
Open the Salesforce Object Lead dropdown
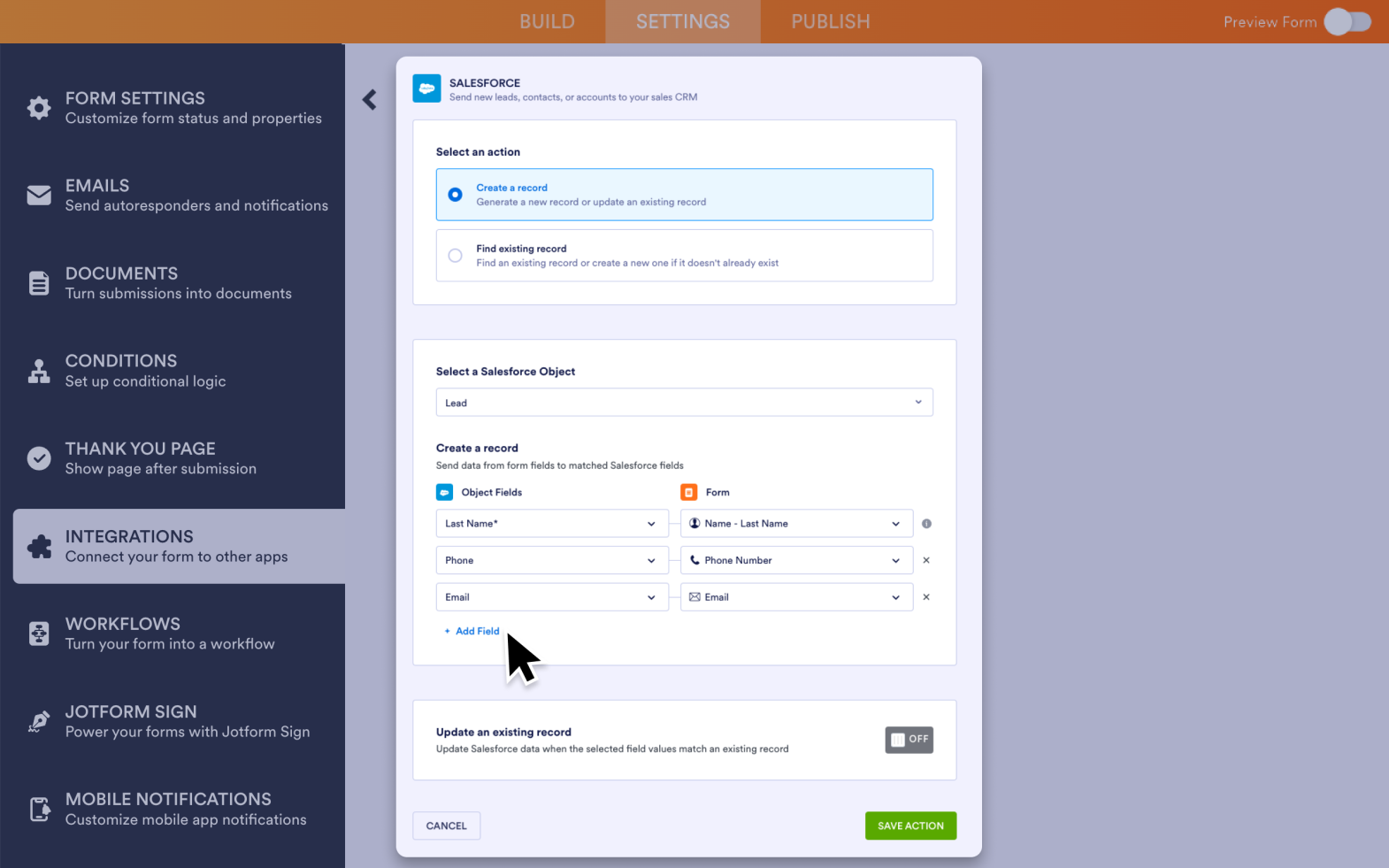684,403
